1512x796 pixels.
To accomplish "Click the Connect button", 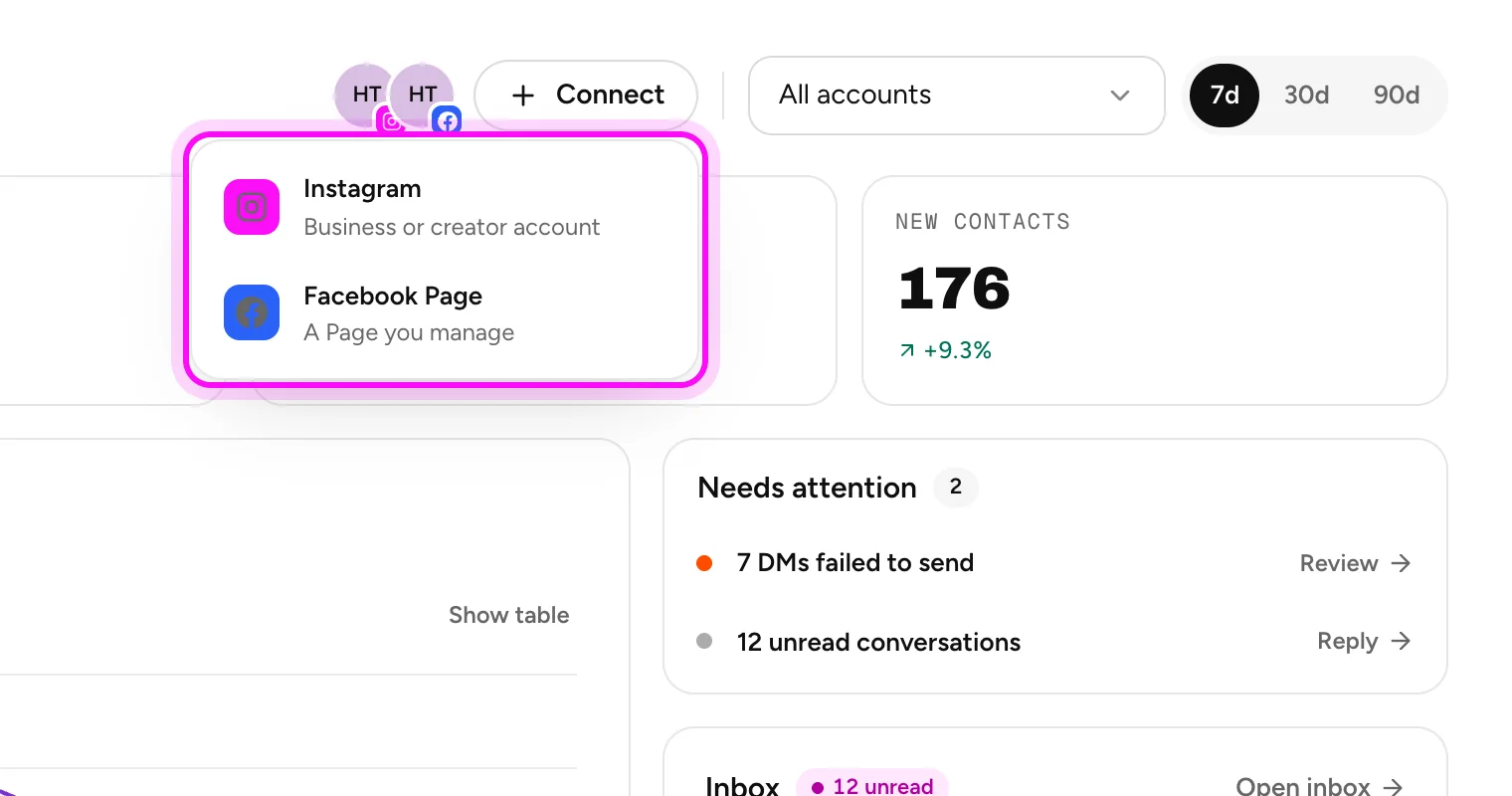I will point(586,96).
